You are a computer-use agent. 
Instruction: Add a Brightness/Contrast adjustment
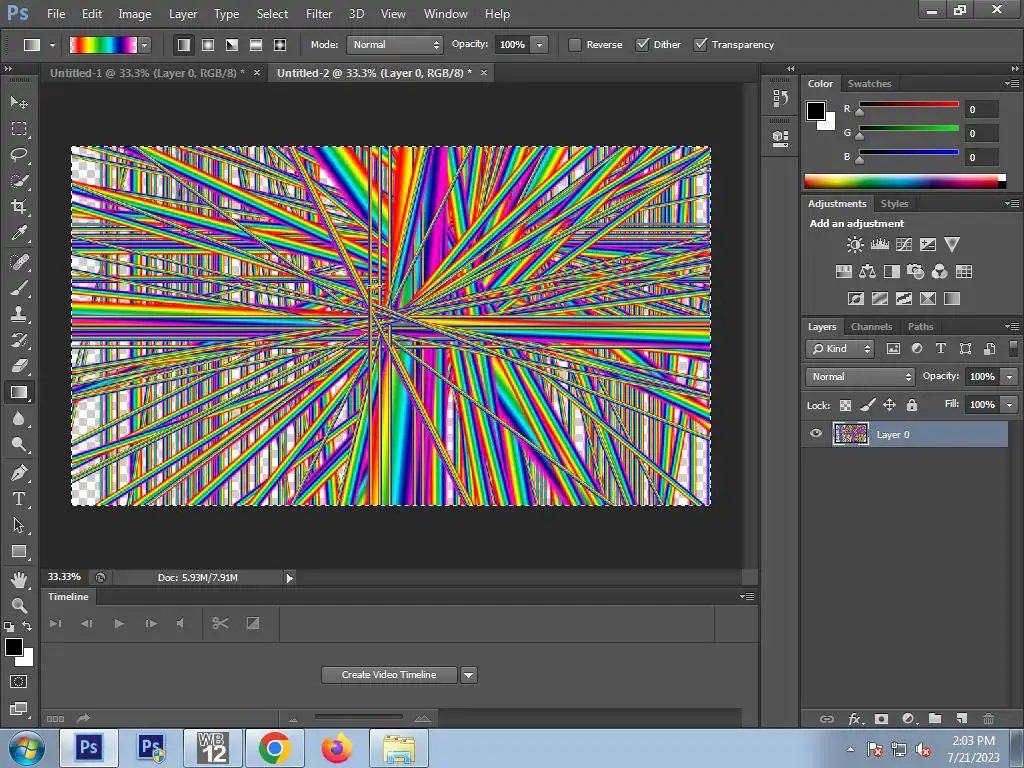coord(854,245)
